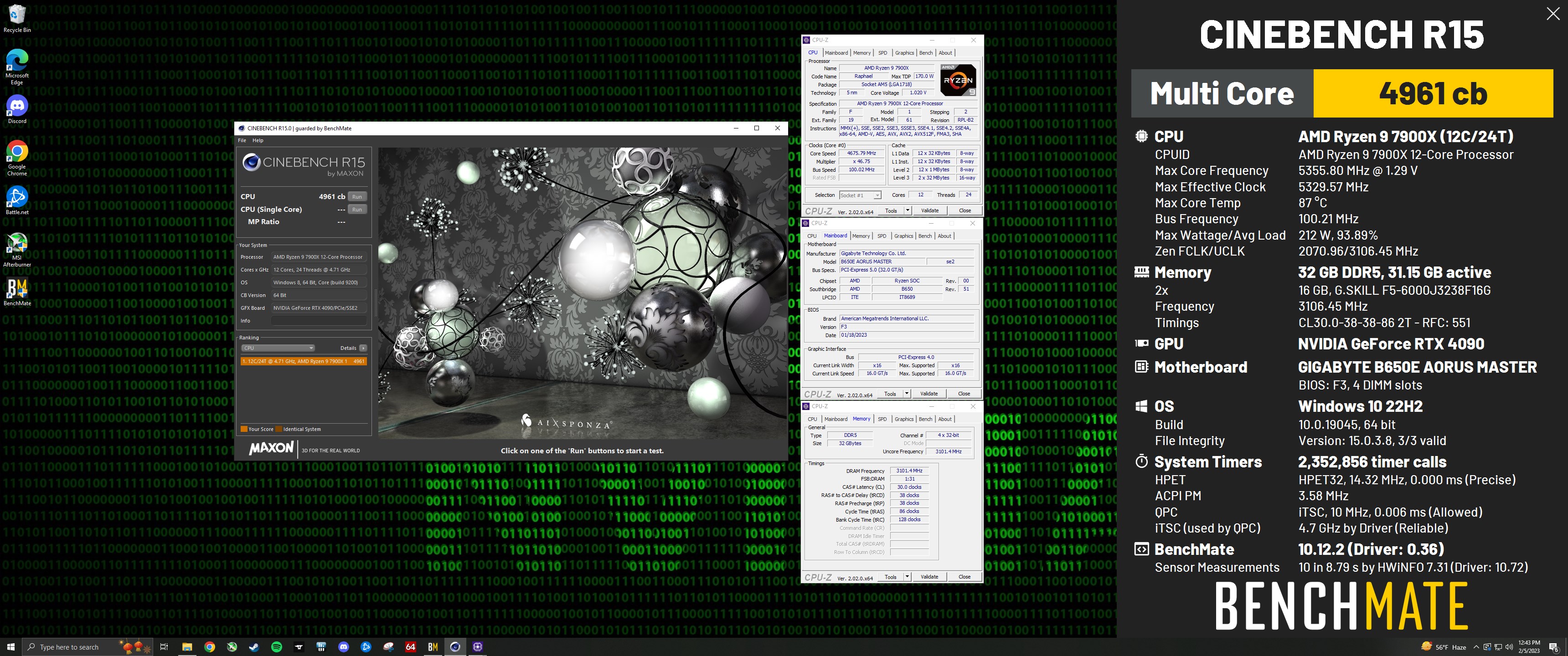Switch to Bench tab in top CPU-Z window

click(x=926, y=53)
